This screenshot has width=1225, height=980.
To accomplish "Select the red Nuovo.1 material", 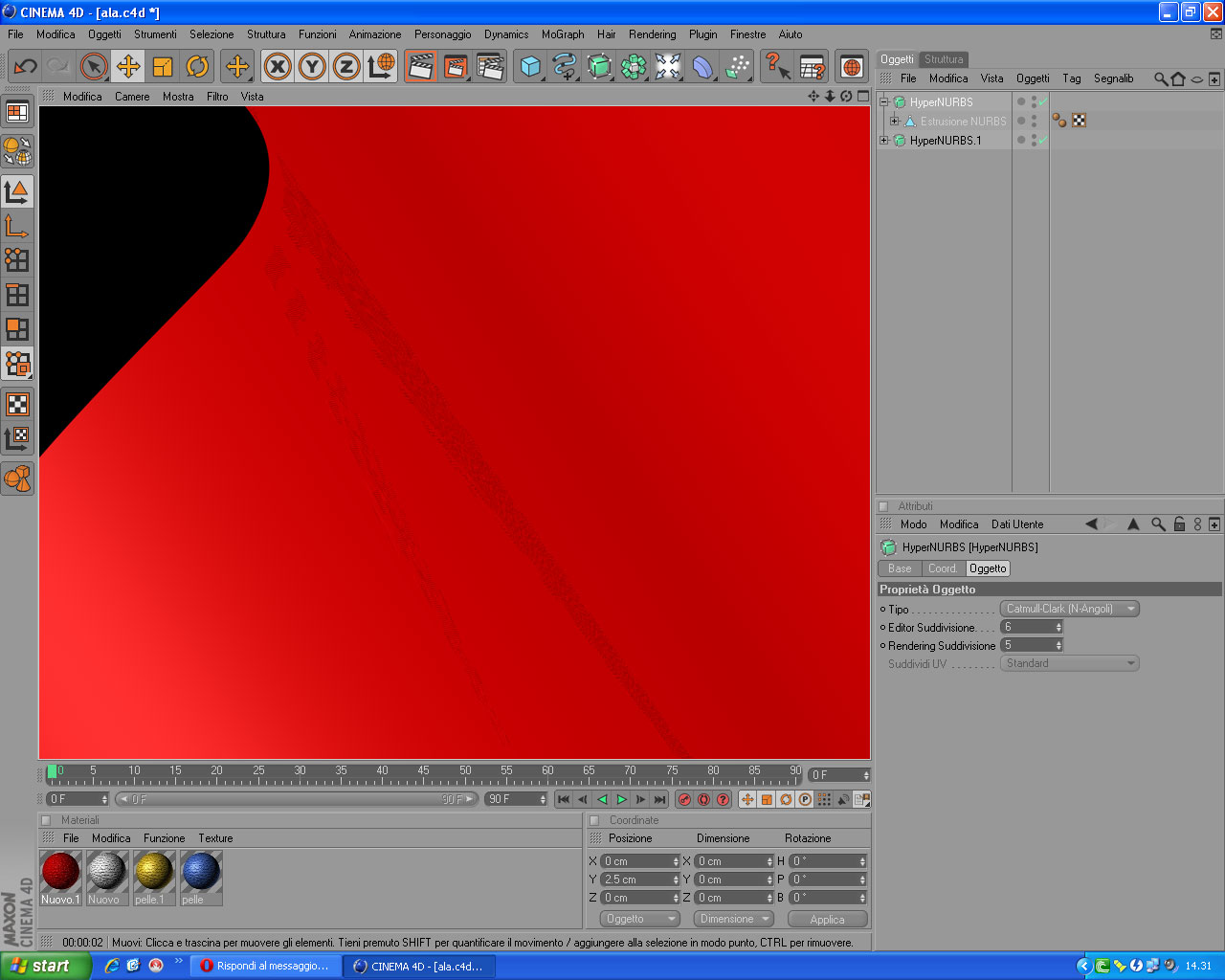I will pos(60,878).
